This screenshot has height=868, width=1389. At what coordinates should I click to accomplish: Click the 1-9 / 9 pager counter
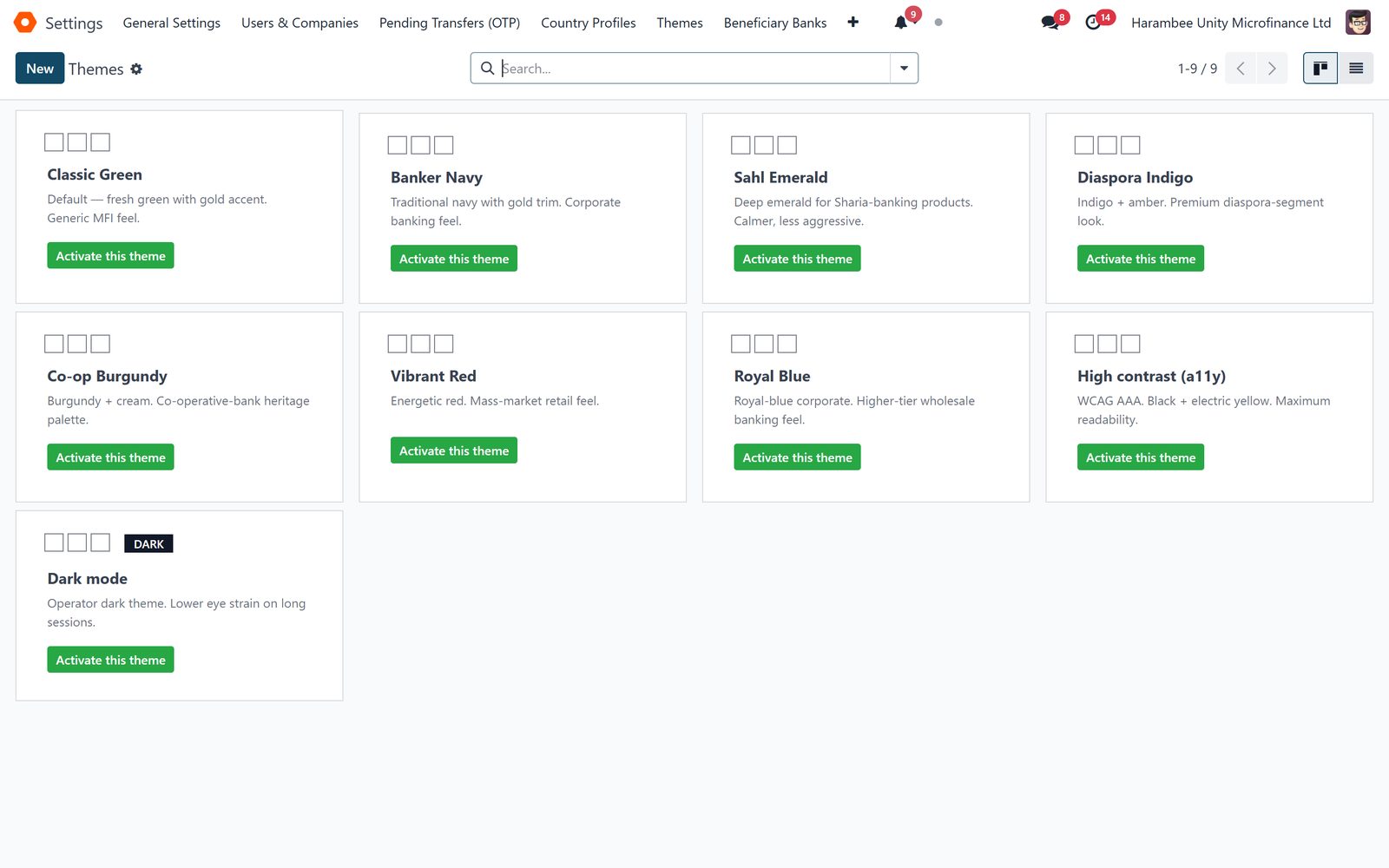pyautogui.click(x=1197, y=69)
